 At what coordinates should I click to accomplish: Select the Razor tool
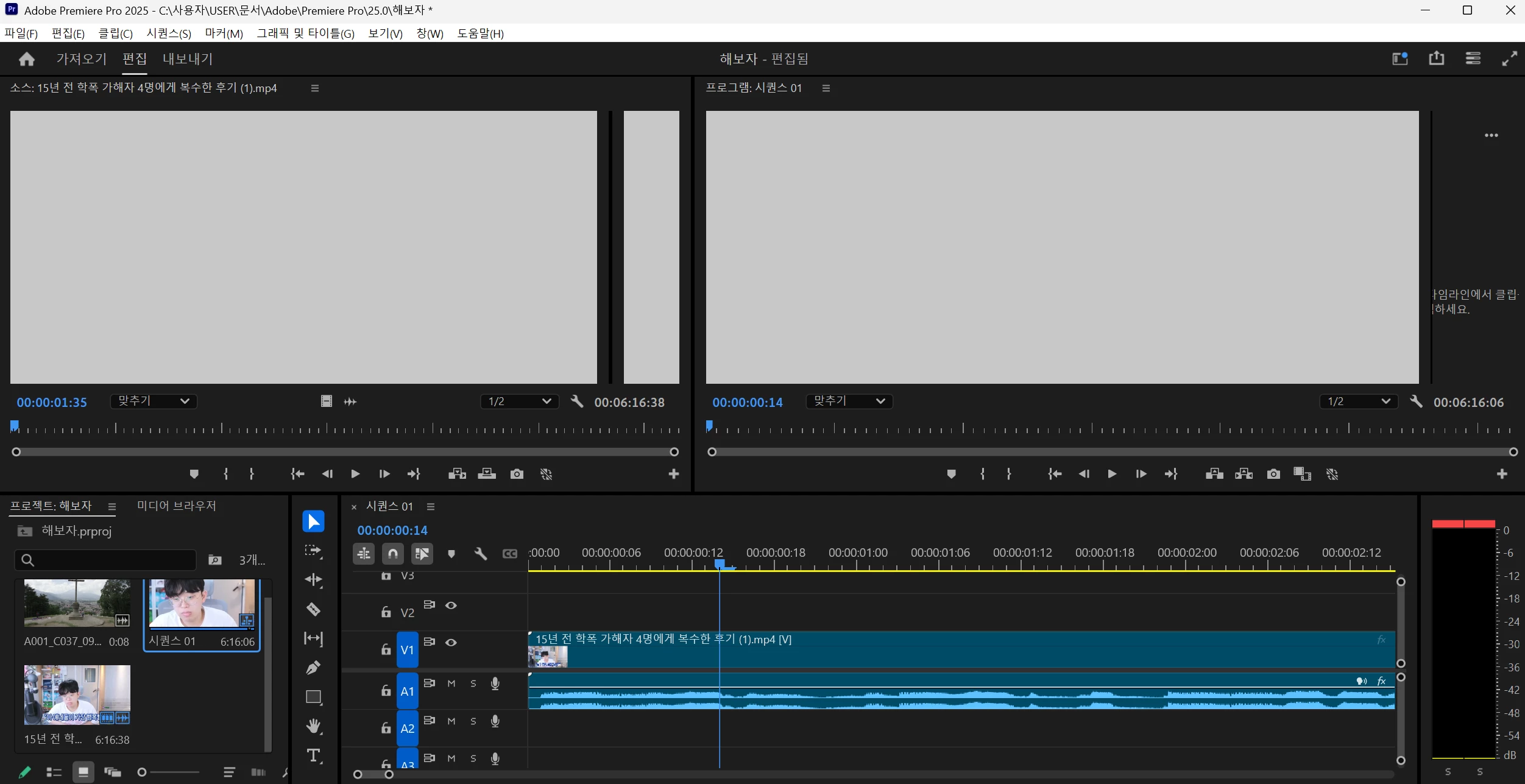click(313, 609)
